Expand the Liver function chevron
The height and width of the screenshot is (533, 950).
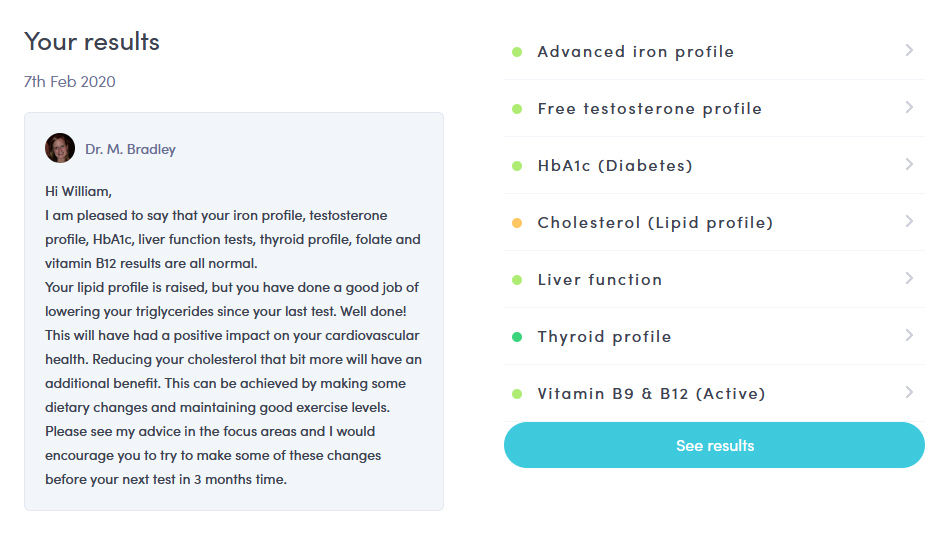[909, 278]
